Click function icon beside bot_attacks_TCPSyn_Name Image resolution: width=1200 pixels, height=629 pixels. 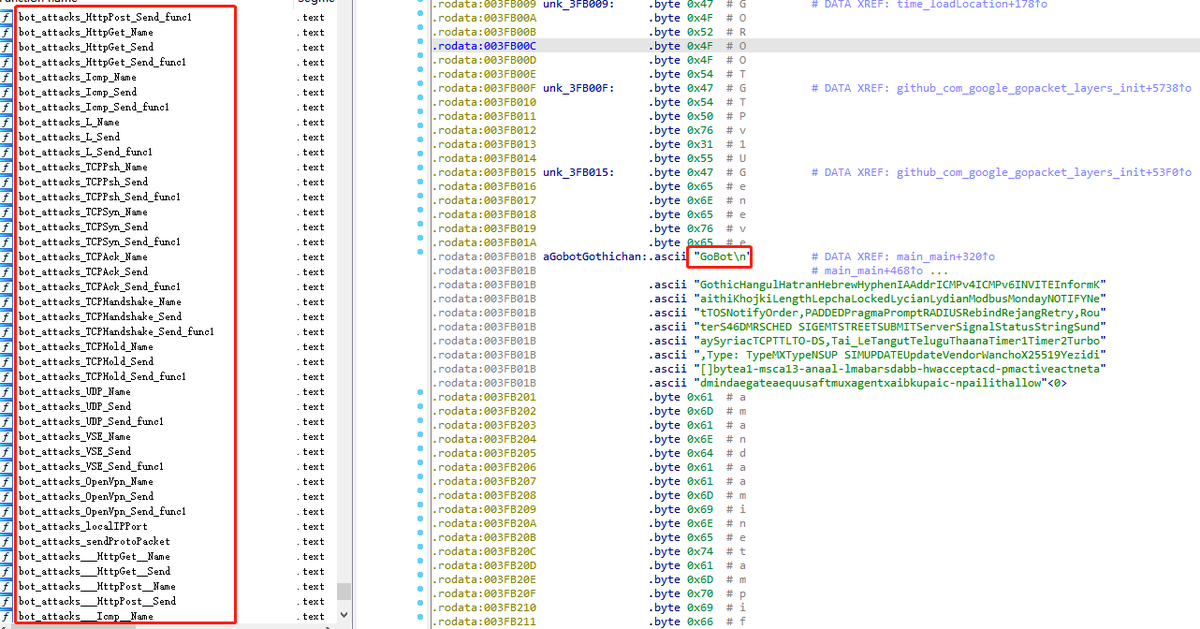(x=7, y=212)
